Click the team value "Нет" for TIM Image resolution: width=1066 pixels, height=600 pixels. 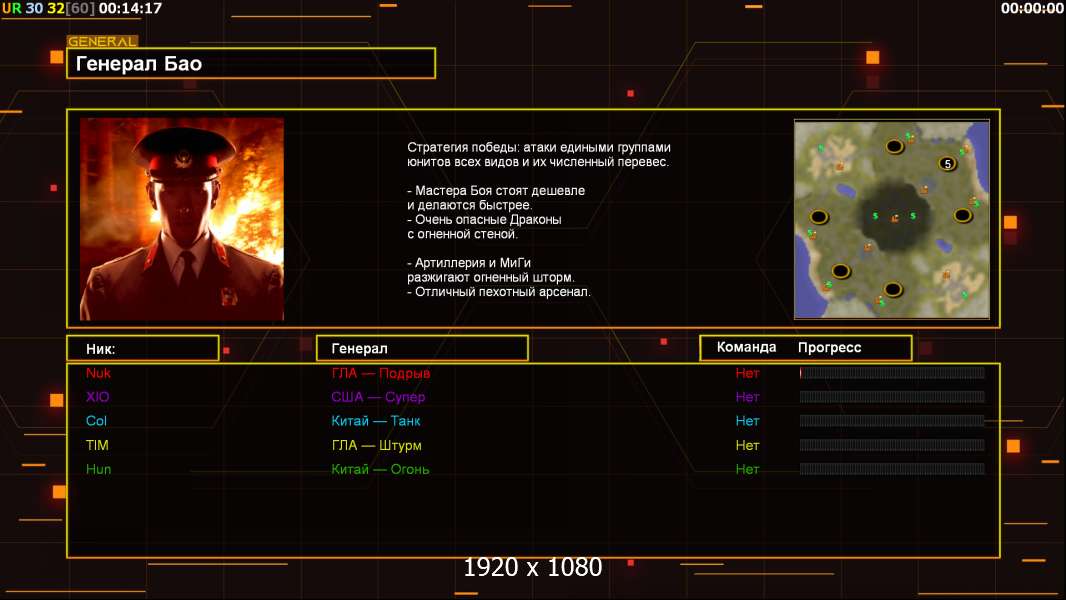click(x=747, y=445)
